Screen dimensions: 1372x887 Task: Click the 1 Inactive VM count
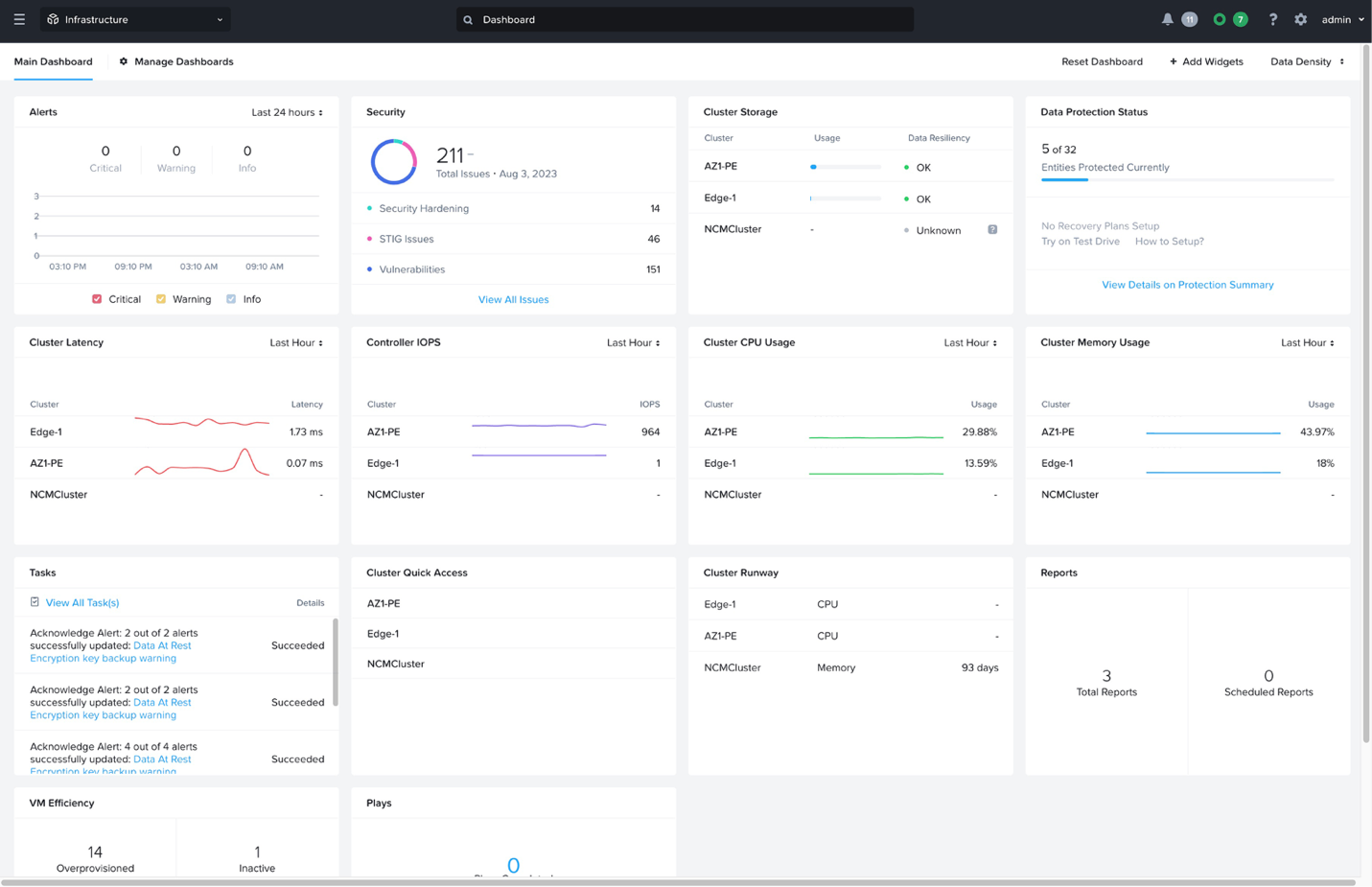coord(257,852)
